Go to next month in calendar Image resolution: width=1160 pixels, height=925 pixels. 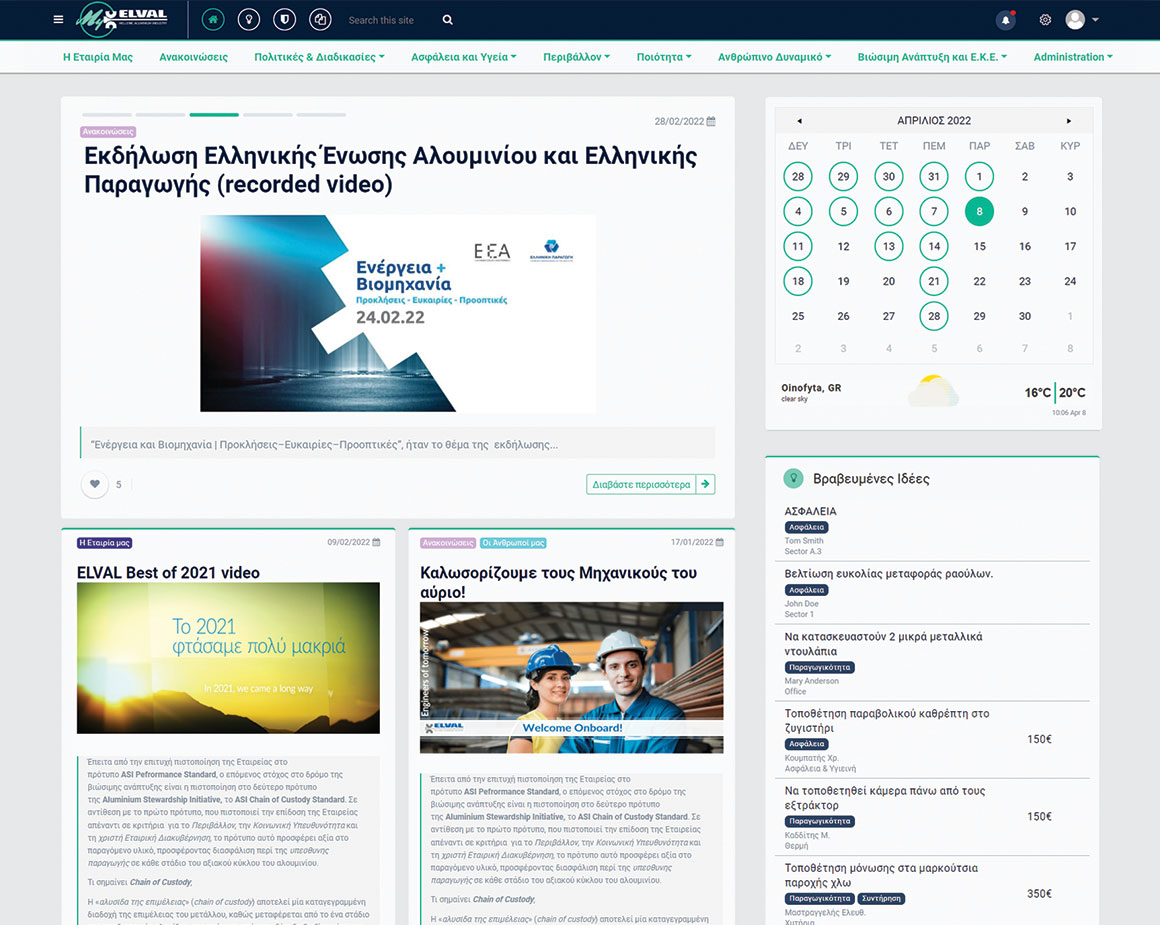(x=1068, y=121)
